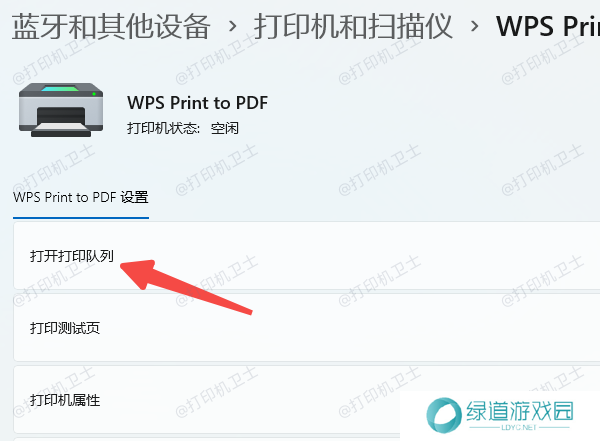
Task: Click the LDYC.NET site text
Action: point(519,427)
